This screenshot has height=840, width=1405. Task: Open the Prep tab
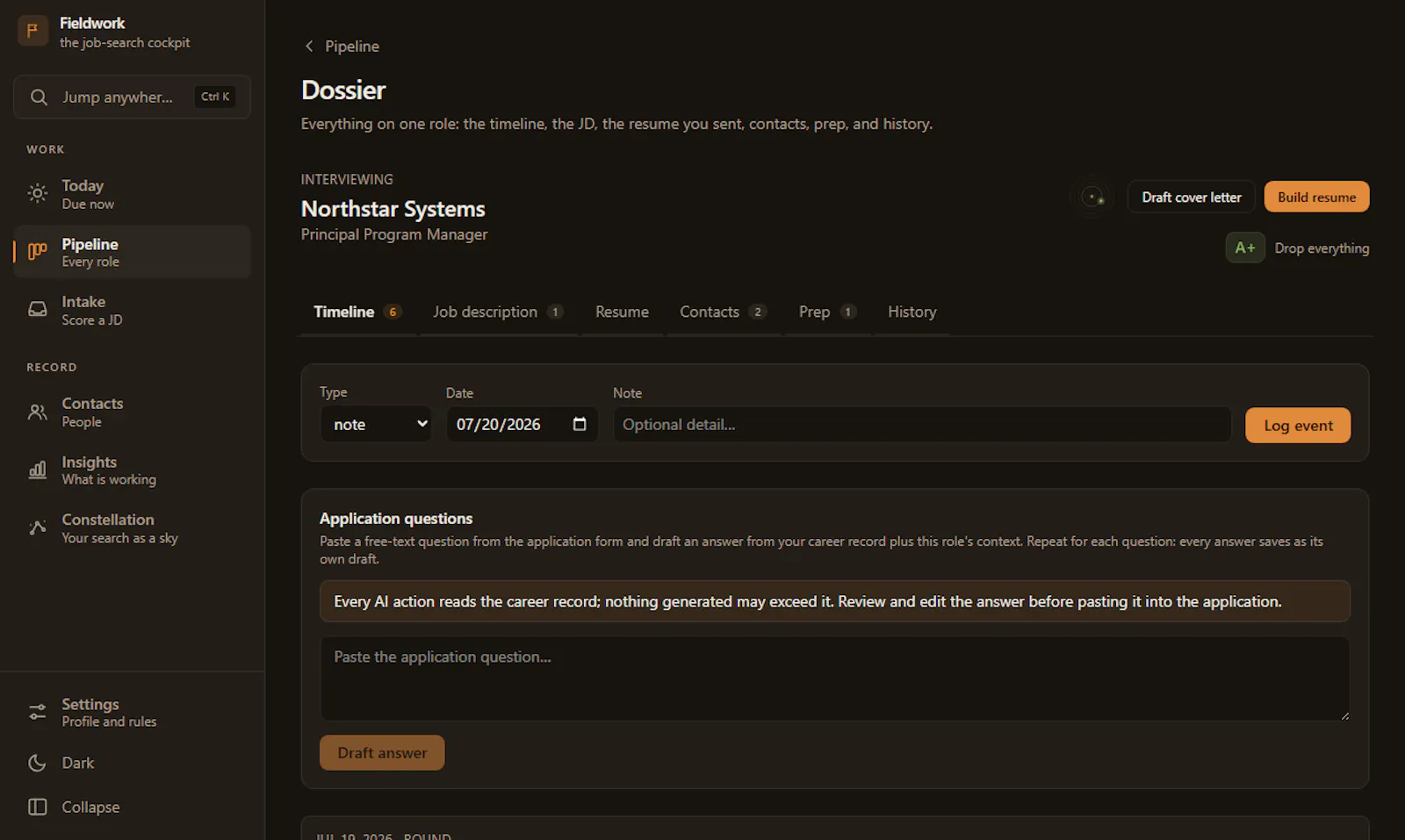point(827,312)
